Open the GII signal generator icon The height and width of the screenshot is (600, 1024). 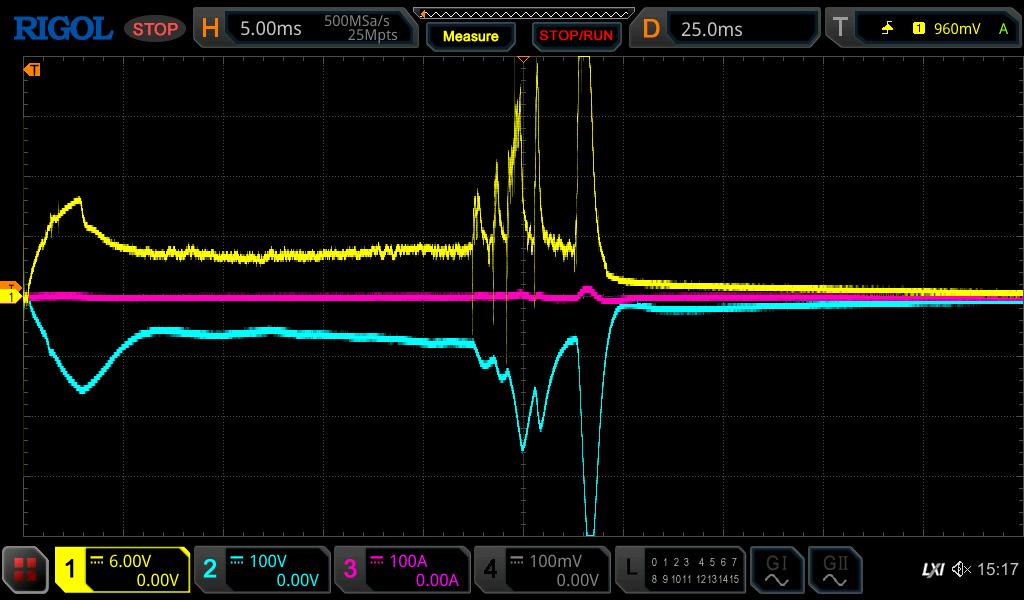tap(834, 570)
